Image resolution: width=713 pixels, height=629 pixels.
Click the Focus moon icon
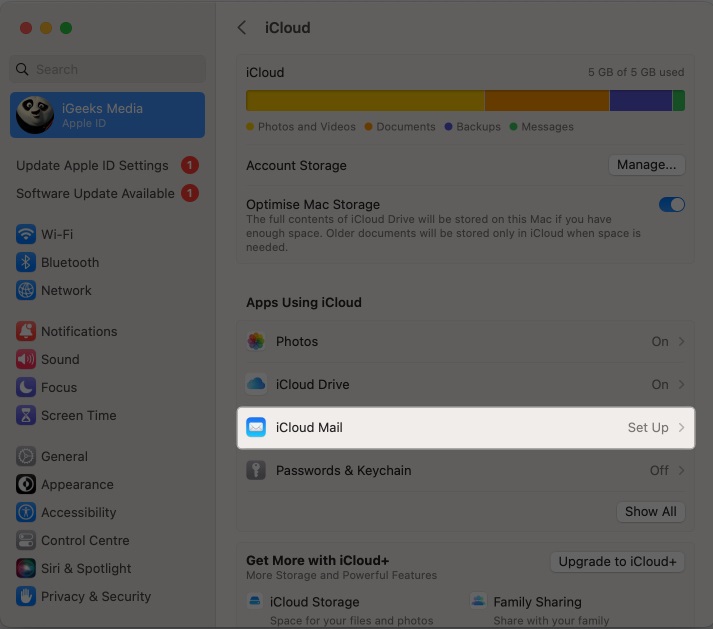click(26, 387)
